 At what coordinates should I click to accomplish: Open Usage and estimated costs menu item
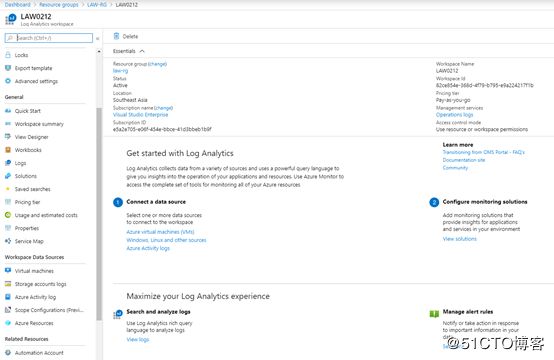[x=45, y=215]
